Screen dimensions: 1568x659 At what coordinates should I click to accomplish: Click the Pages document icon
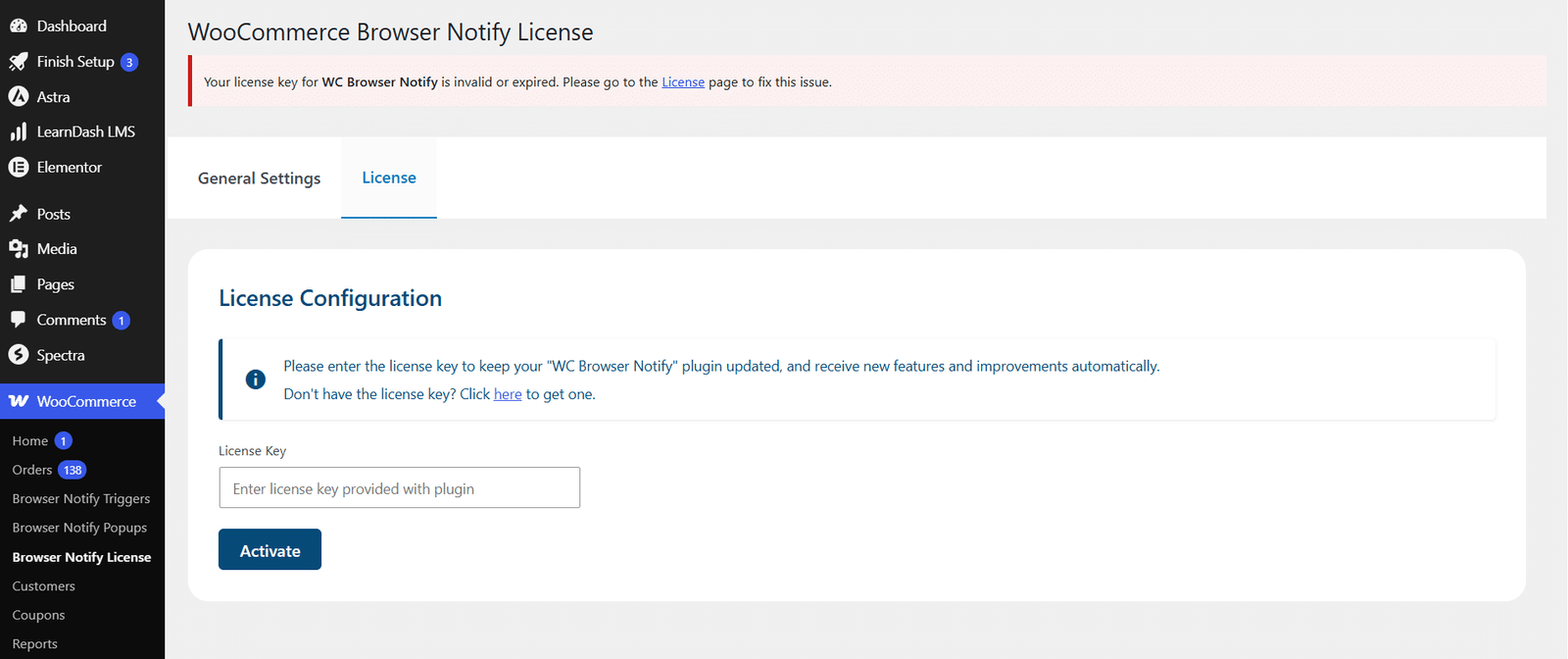click(19, 284)
